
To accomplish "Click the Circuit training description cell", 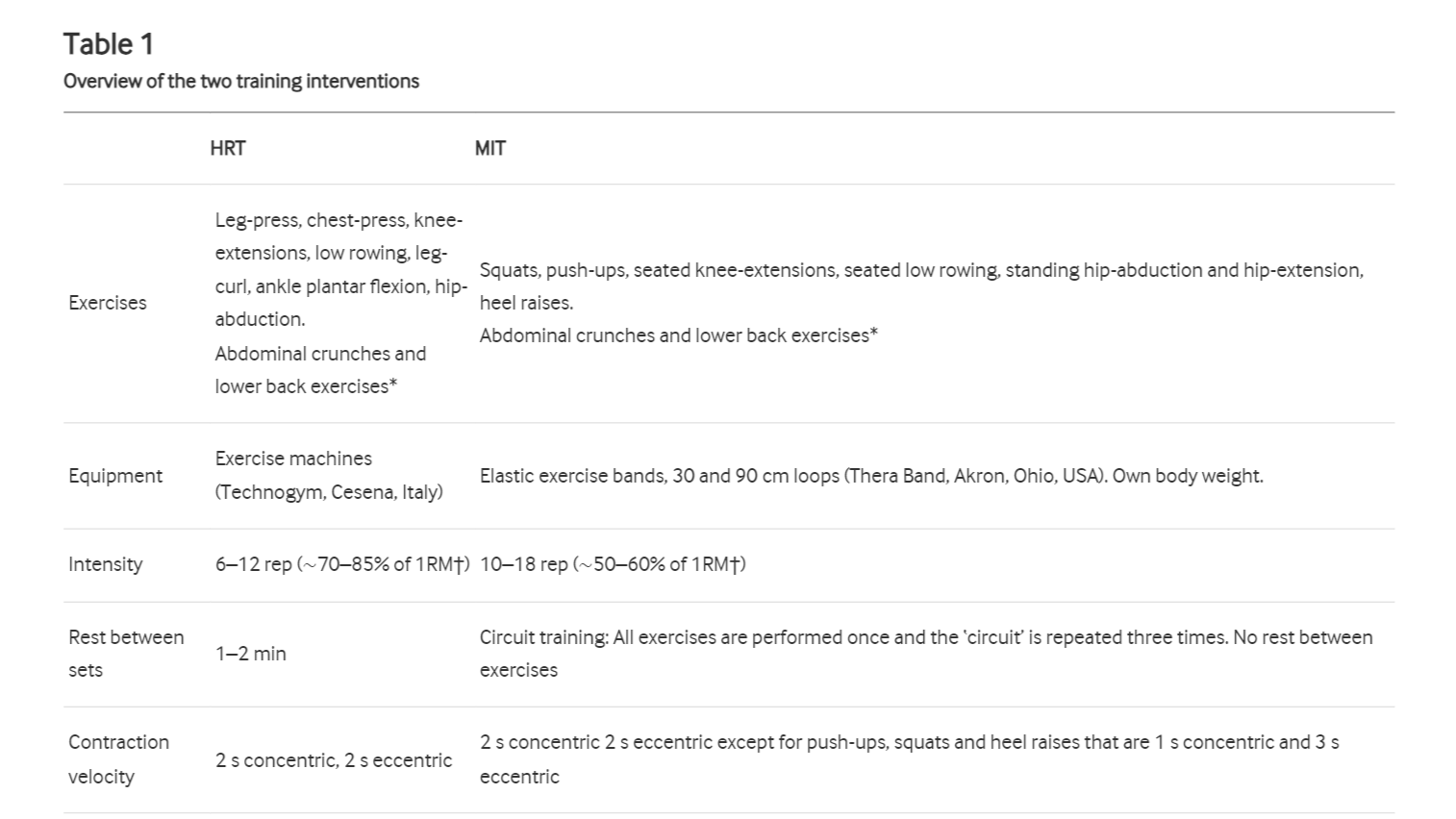I will pos(926,654).
